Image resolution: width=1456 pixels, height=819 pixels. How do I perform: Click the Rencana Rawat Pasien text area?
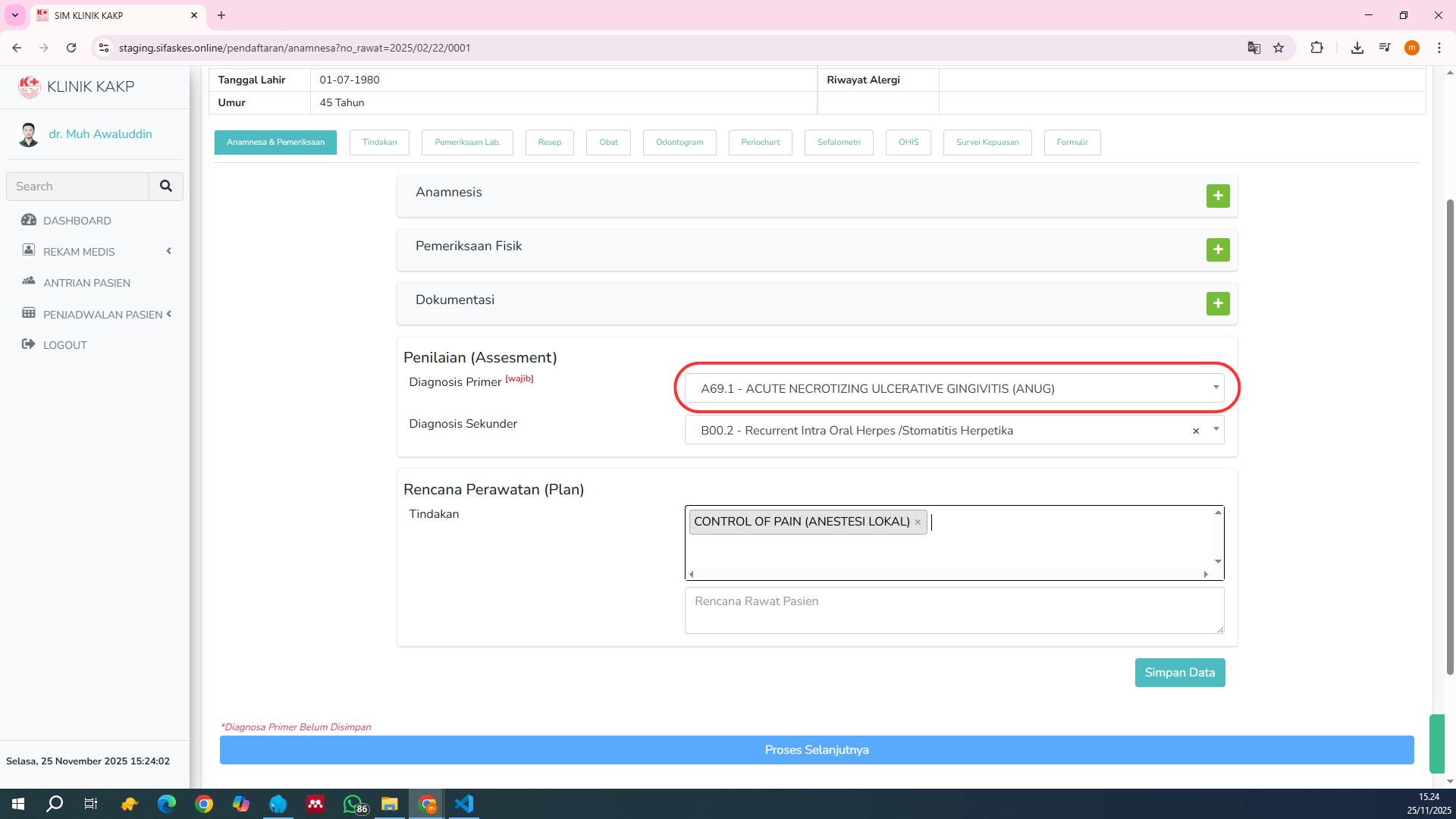coord(953,610)
